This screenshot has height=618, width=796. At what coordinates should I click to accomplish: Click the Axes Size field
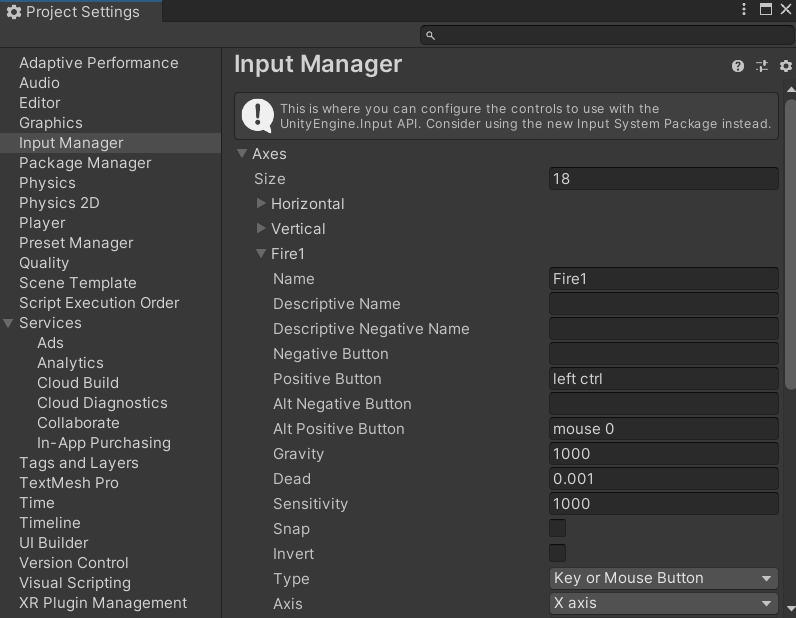[x=664, y=179]
